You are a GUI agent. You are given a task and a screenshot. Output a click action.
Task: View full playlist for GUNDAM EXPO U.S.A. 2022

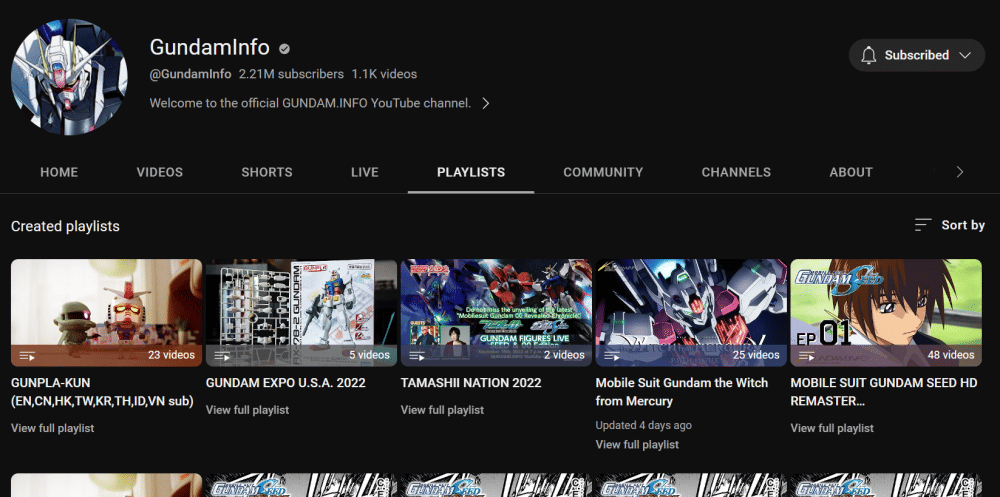coord(247,410)
